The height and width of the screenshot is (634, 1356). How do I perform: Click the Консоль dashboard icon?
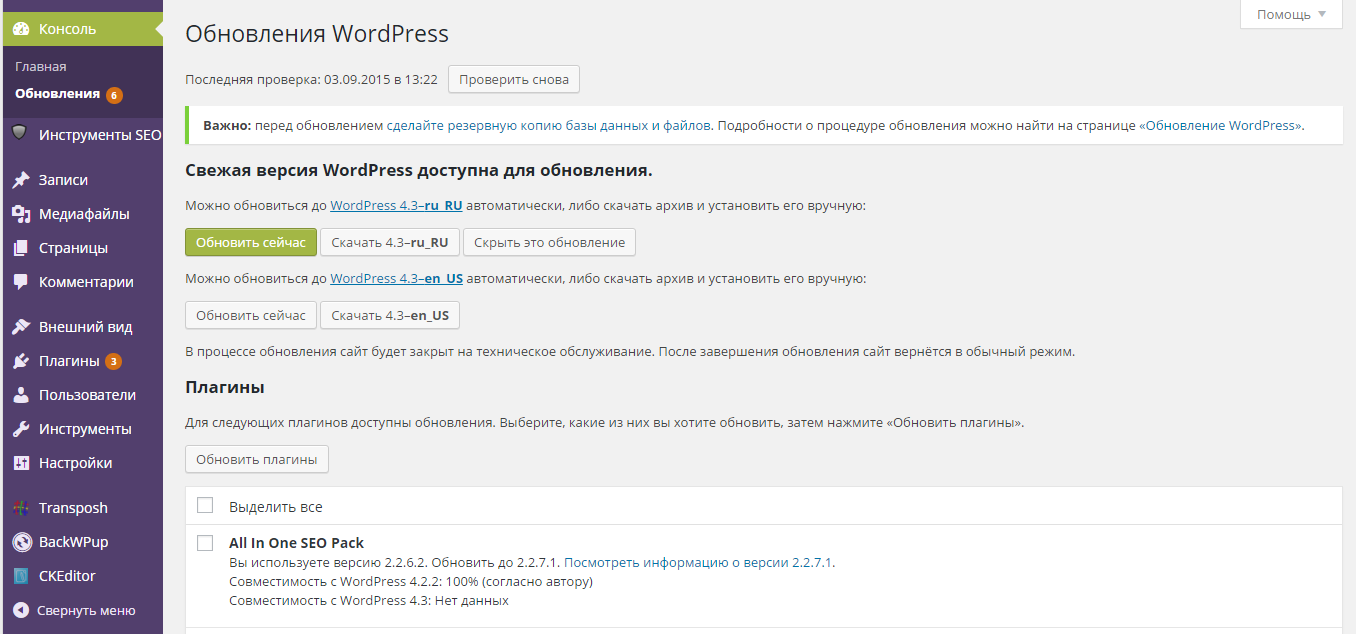click(x=20, y=29)
